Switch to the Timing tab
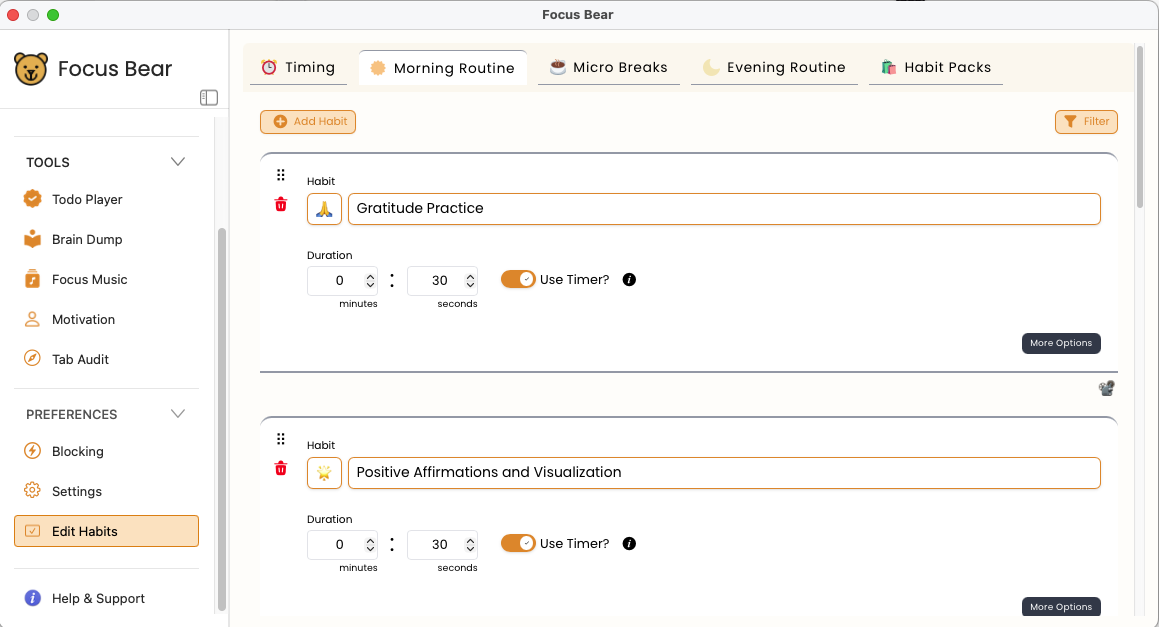The image size is (1159, 627). tap(299, 67)
